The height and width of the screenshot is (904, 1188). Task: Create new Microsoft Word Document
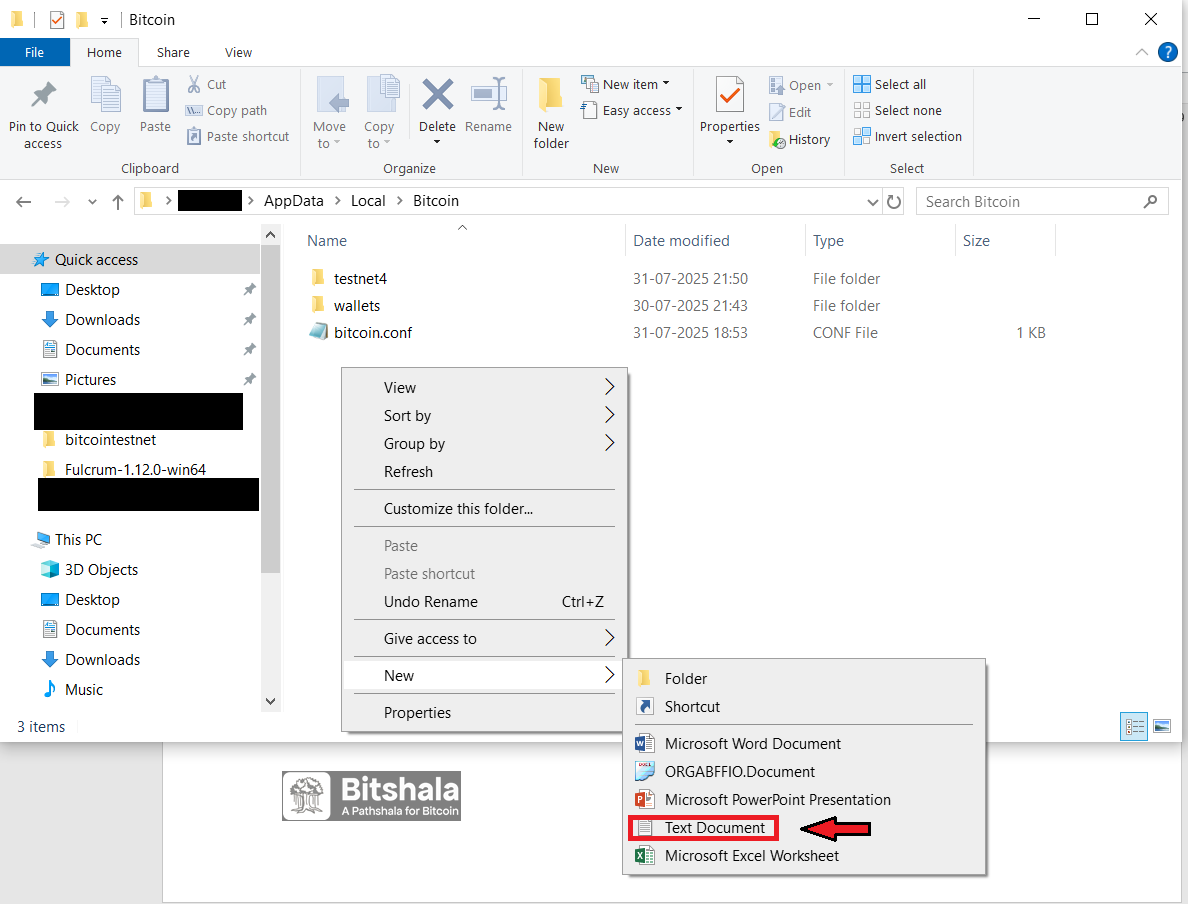pyautogui.click(x=804, y=744)
